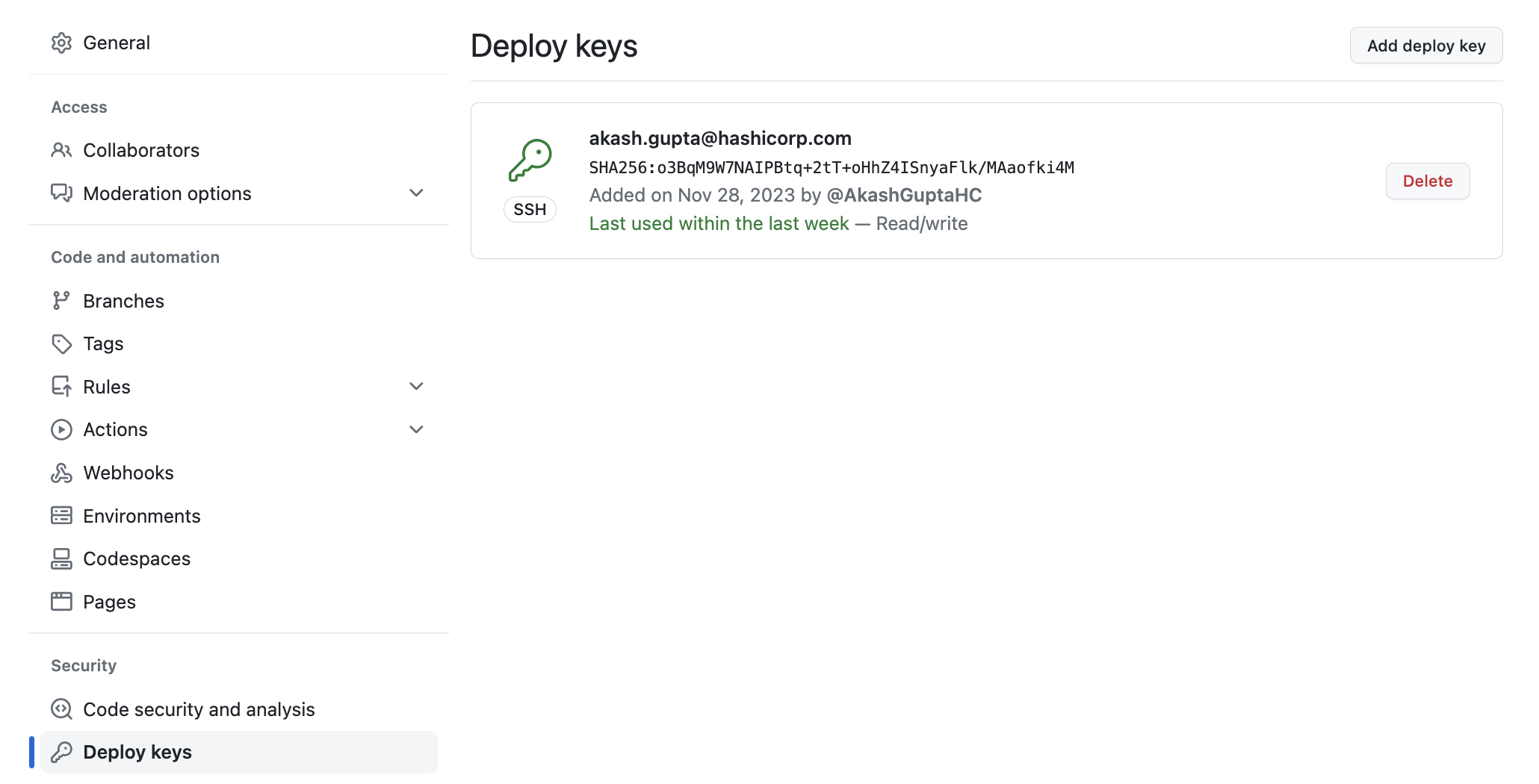Click the Collaborators people icon
The width and height of the screenshot is (1539, 784).
pos(61,150)
